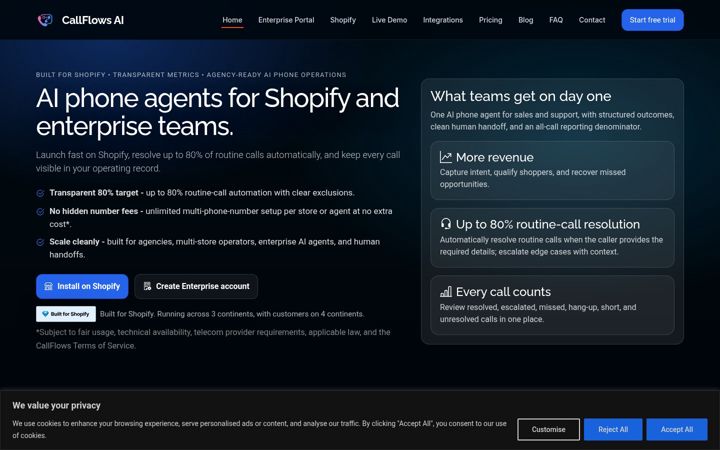Viewport: 720px width, 450px height.
Task: Click the Launch fast on Shopify paragraph
Action: point(218,162)
